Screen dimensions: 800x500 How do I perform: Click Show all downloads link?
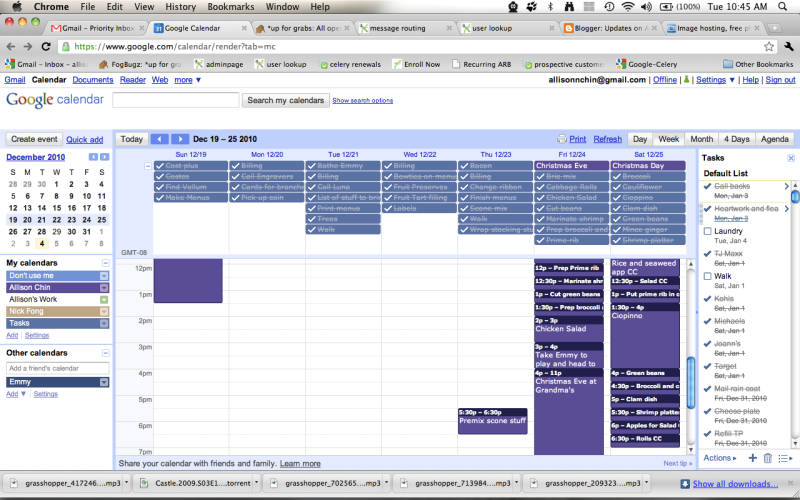pos(735,484)
